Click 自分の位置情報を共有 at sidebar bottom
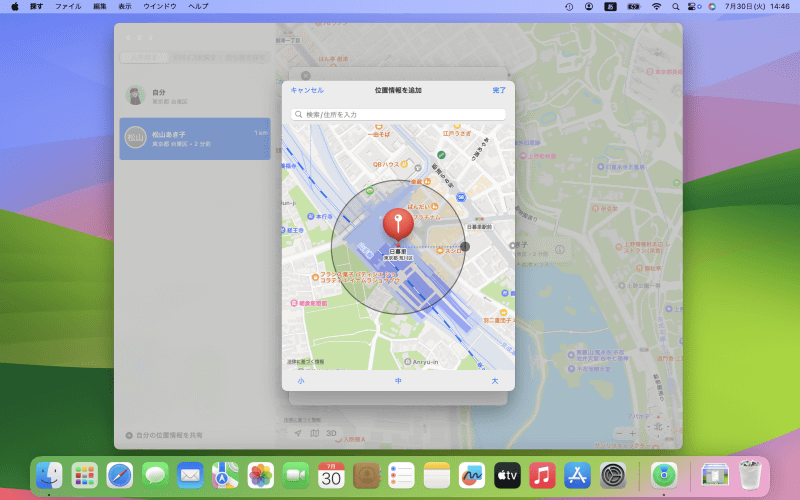800x500 pixels. [164, 435]
